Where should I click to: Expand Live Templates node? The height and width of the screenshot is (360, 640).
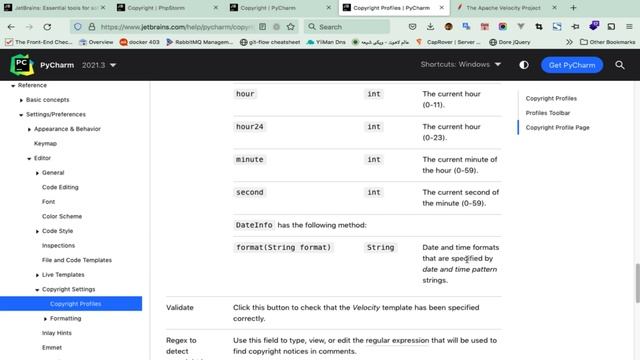pyautogui.click(x=37, y=275)
